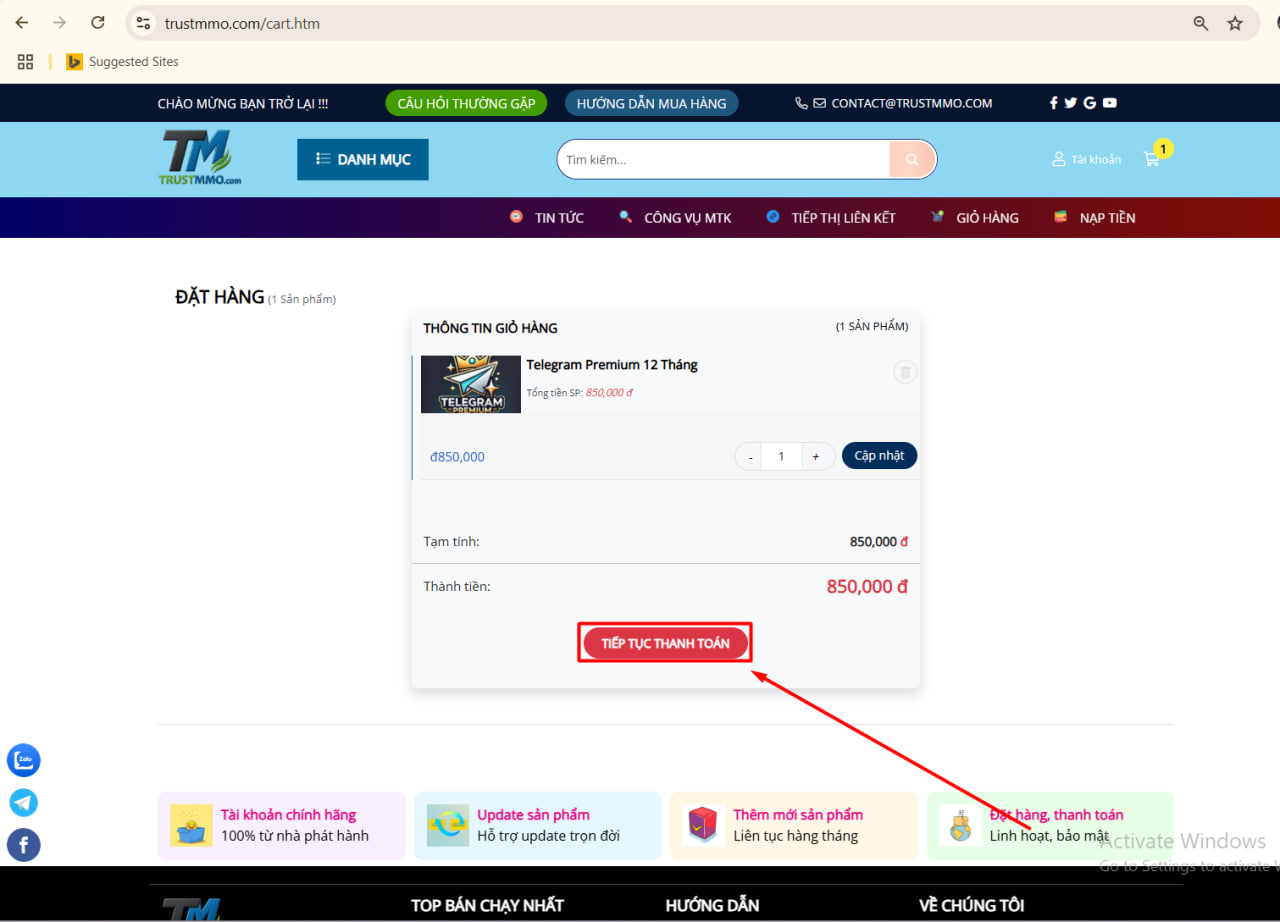This screenshot has width=1280, height=922.
Task: Click the quantity input field
Action: [x=781, y=456]
